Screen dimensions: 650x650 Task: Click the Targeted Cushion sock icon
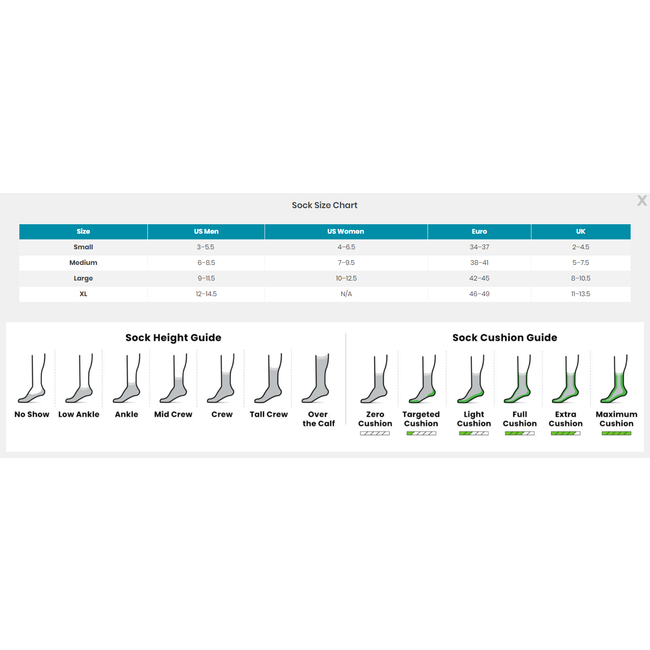[x=421, y=379]
